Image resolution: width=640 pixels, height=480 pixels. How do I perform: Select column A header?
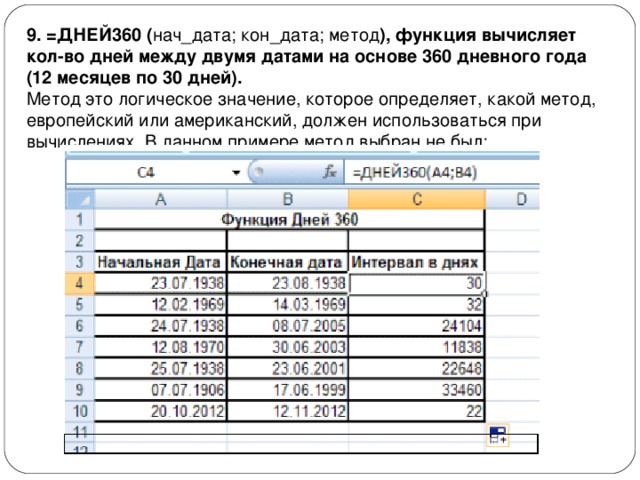coord(160,200)
